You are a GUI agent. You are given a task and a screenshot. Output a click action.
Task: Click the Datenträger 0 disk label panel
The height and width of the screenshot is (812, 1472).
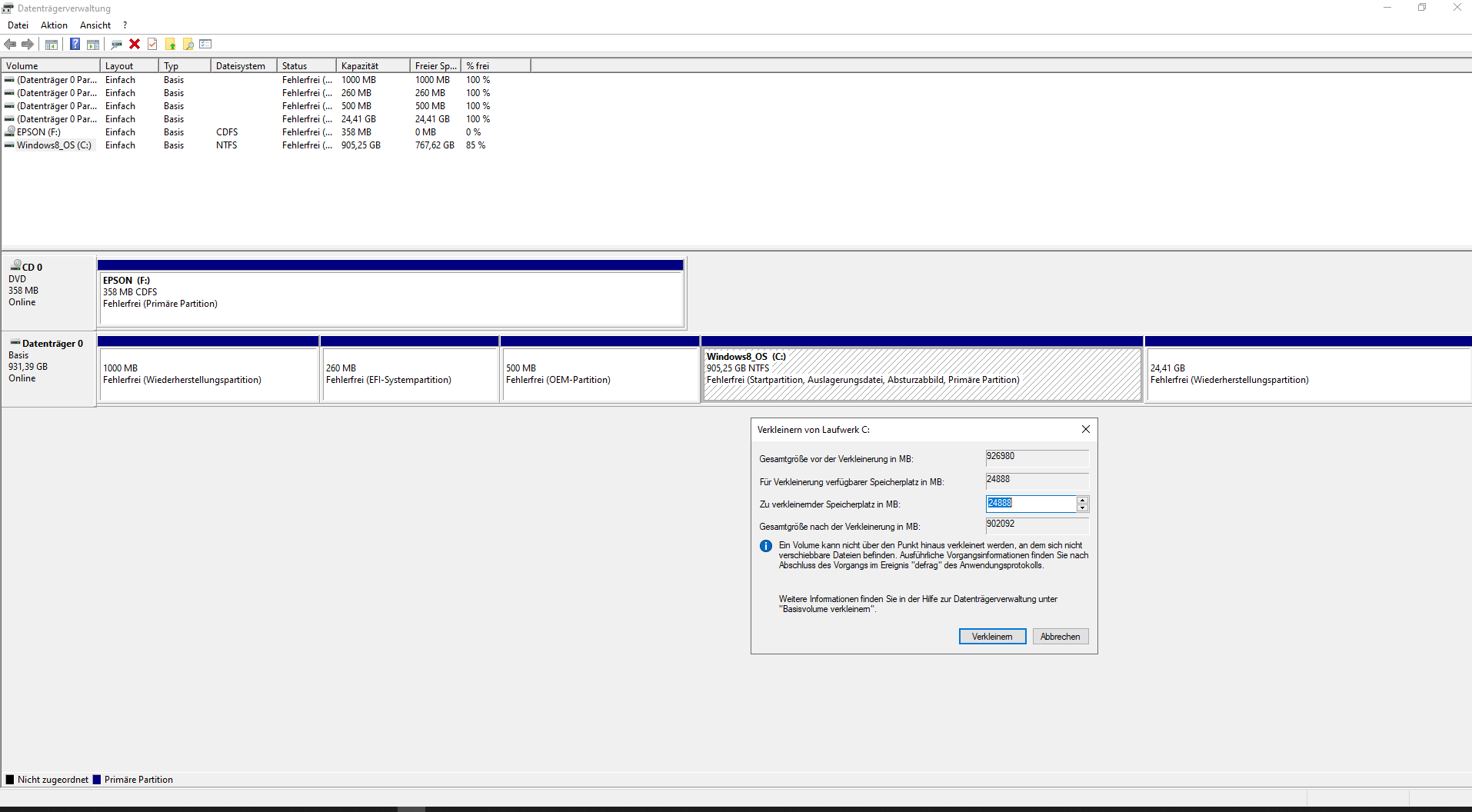pyautogui.click(x=48, y=369)
